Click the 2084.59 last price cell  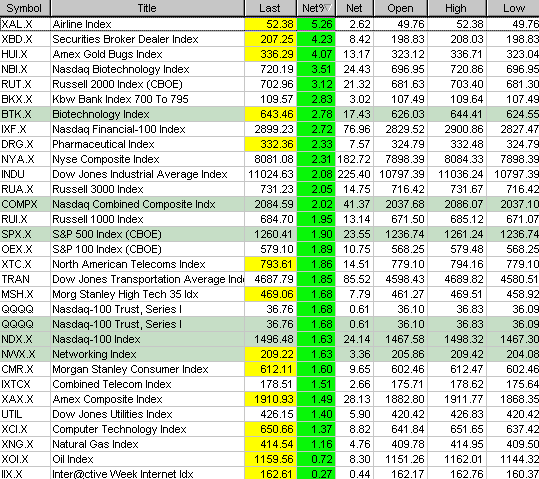pos(270,204)
